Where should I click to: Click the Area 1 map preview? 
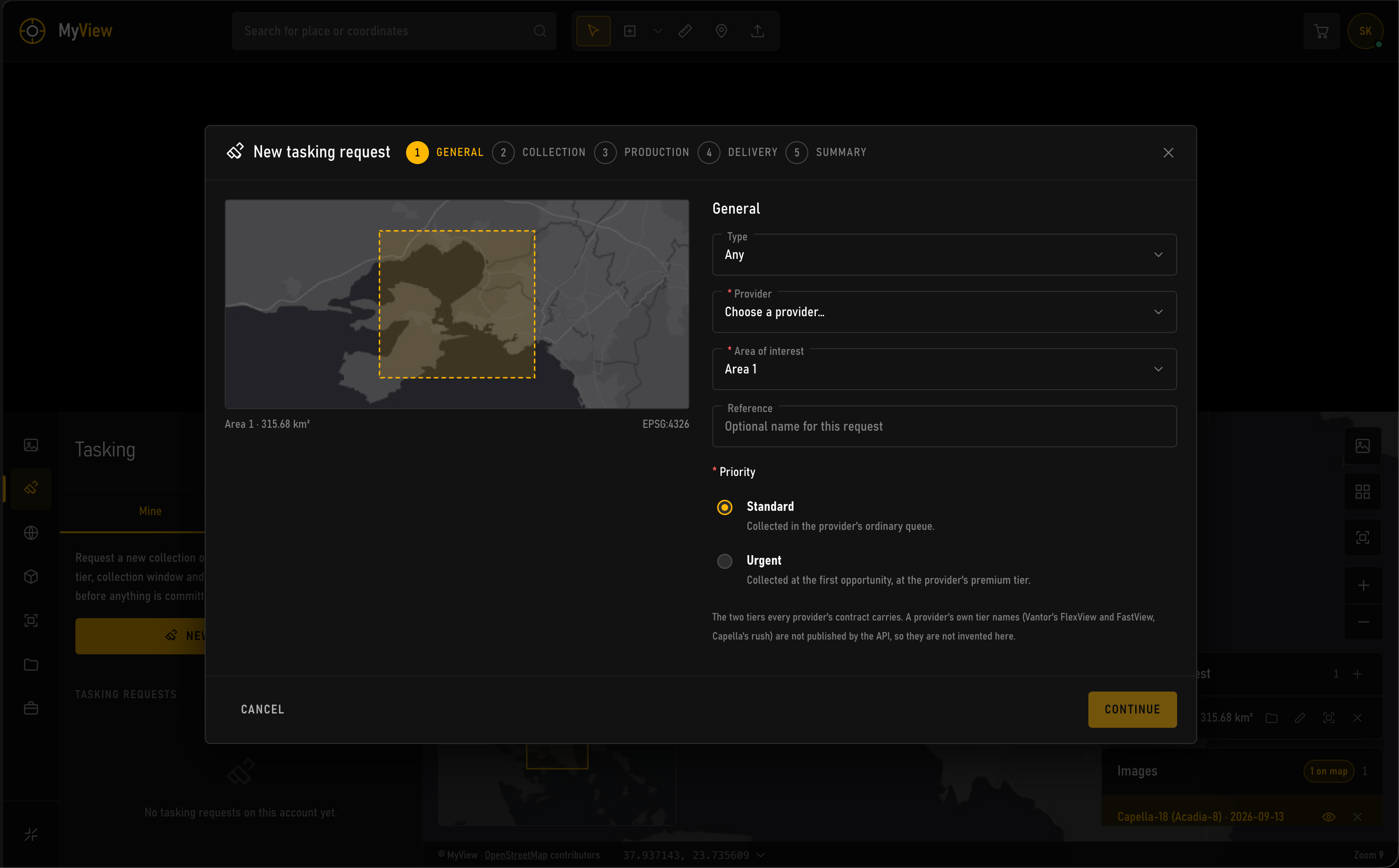tap(457, 304)
